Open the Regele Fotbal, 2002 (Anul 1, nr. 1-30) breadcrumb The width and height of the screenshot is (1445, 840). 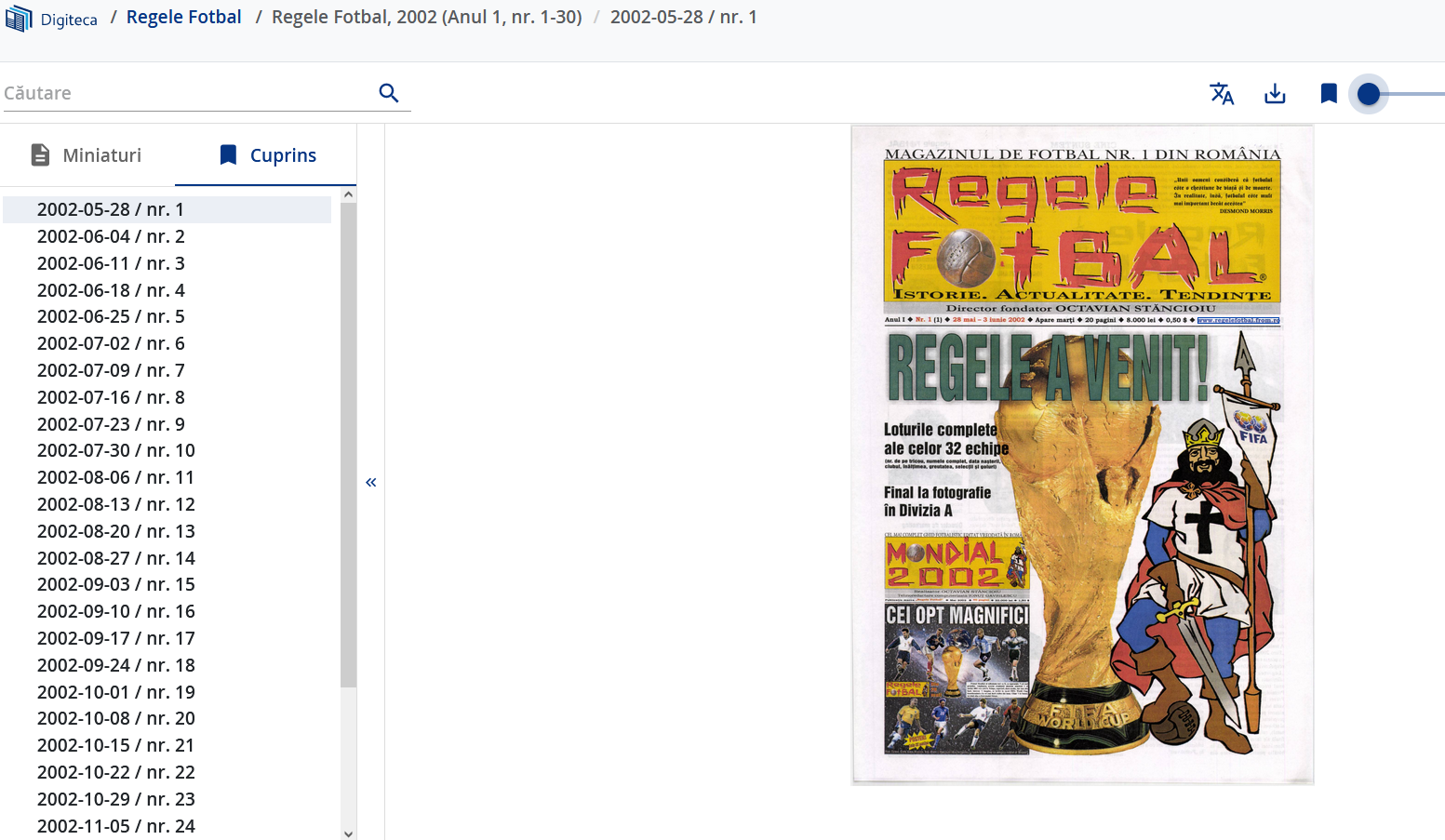(x=427, y=17)
